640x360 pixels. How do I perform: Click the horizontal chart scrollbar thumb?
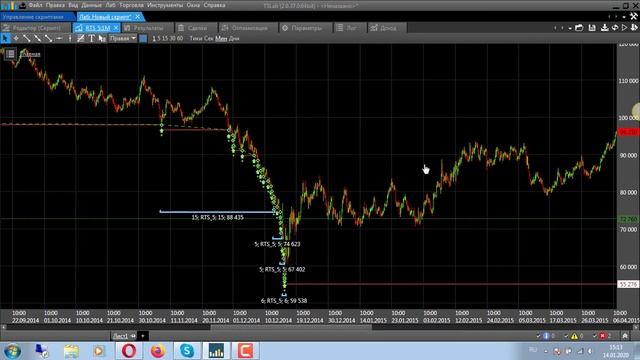[291, 327]
